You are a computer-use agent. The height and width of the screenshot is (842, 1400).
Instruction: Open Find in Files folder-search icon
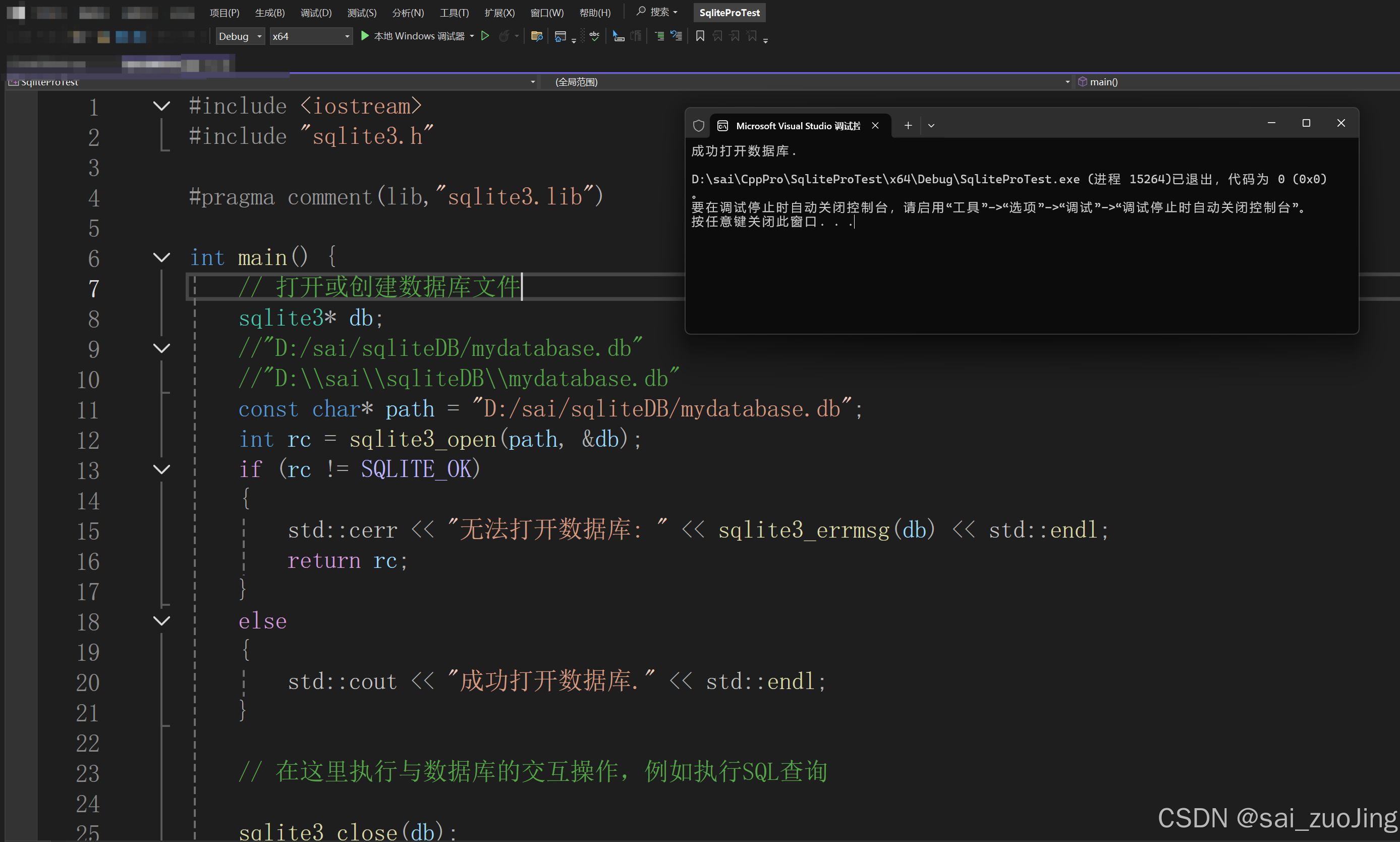(x=536, y=36)
